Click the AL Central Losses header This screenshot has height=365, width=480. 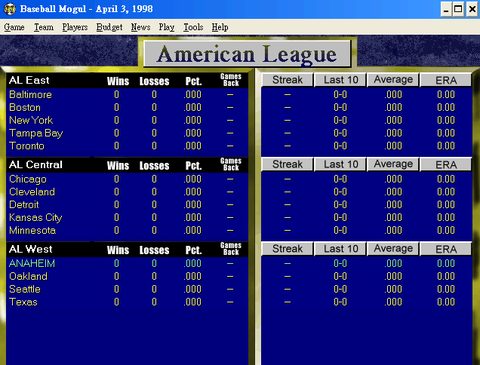(154, 165)
